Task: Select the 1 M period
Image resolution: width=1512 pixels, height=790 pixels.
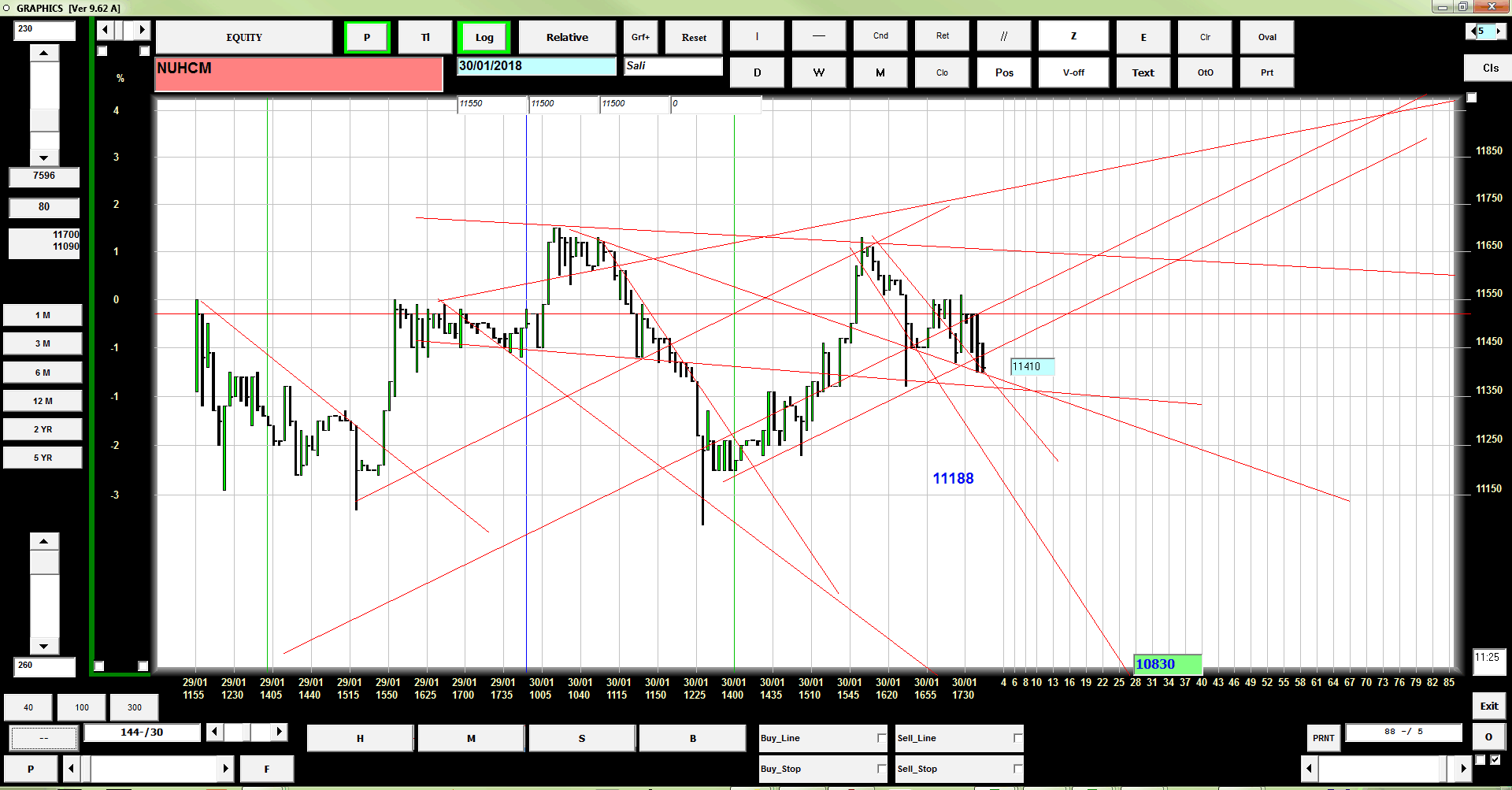Action: pyautogui.click(x=43, y=315)
